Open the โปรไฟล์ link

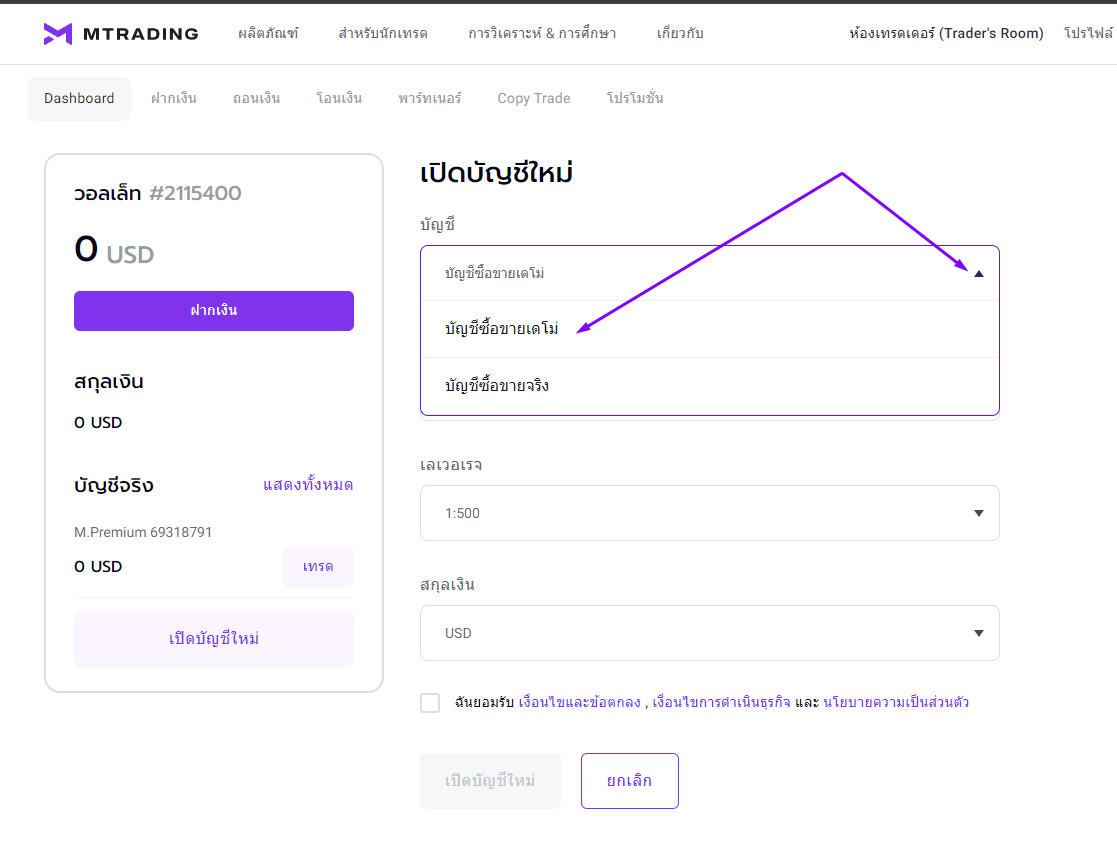coord(1089,33)
